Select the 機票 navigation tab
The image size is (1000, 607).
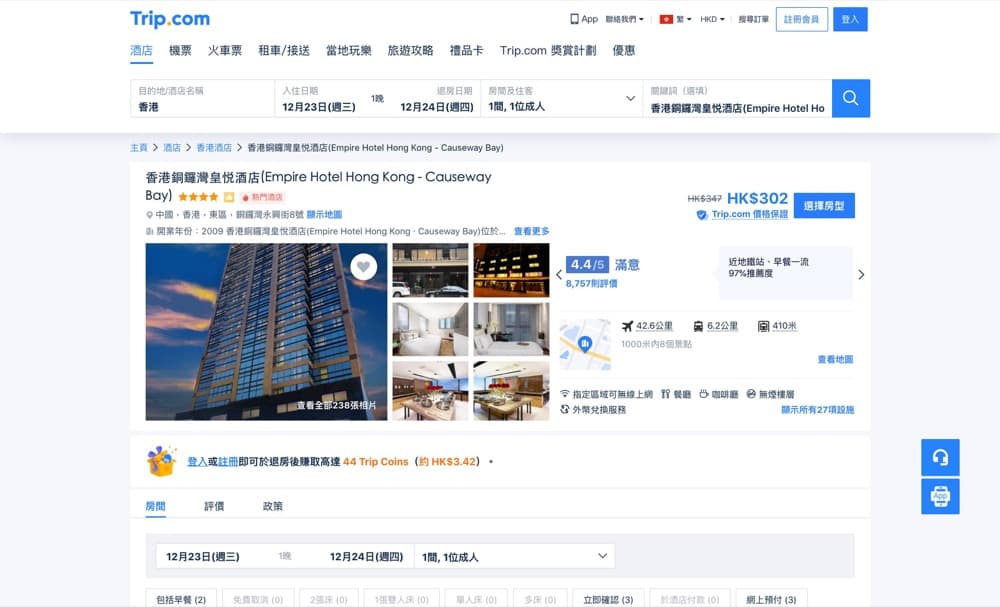coord(180,50)
